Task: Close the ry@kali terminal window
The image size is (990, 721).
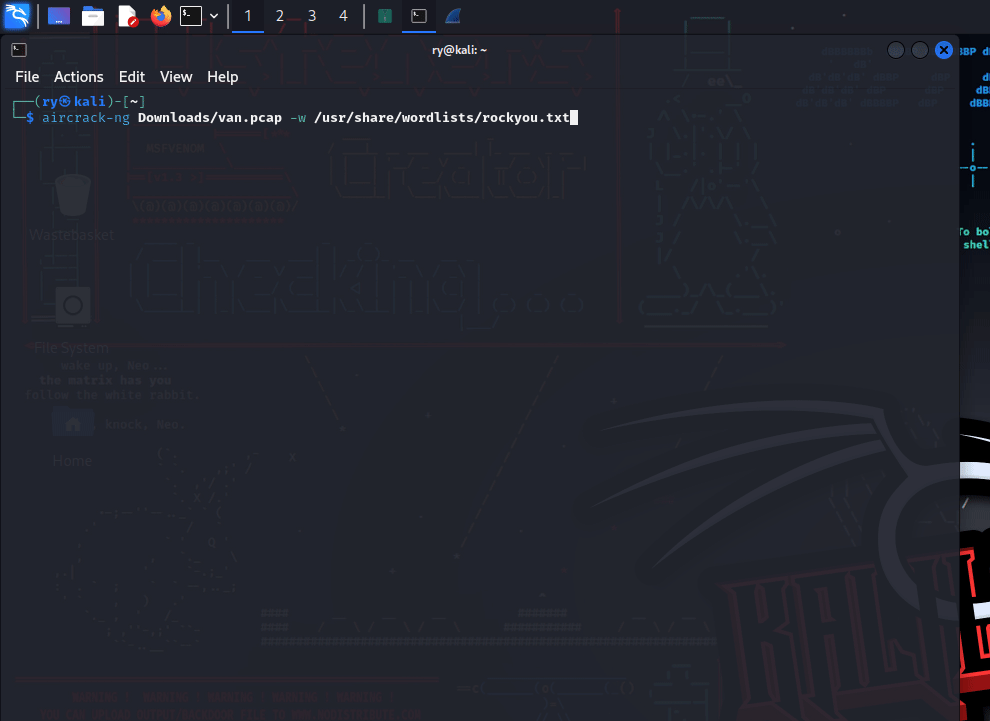Action: 944,50
